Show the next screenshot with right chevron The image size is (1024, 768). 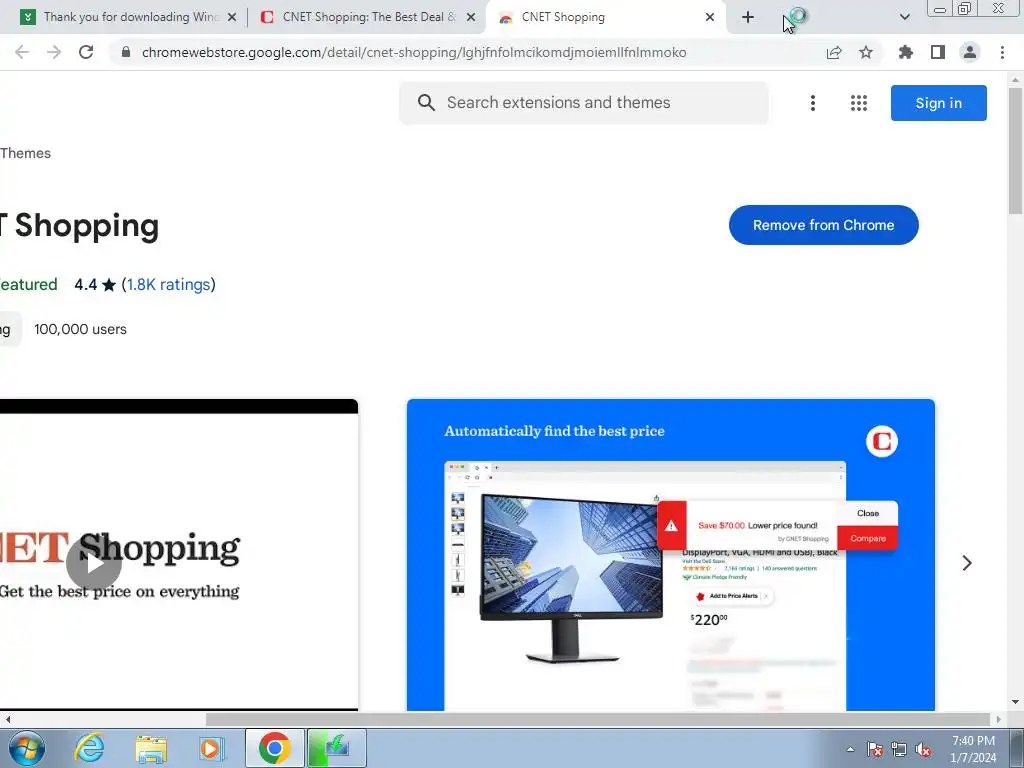(x=967, y=563)
